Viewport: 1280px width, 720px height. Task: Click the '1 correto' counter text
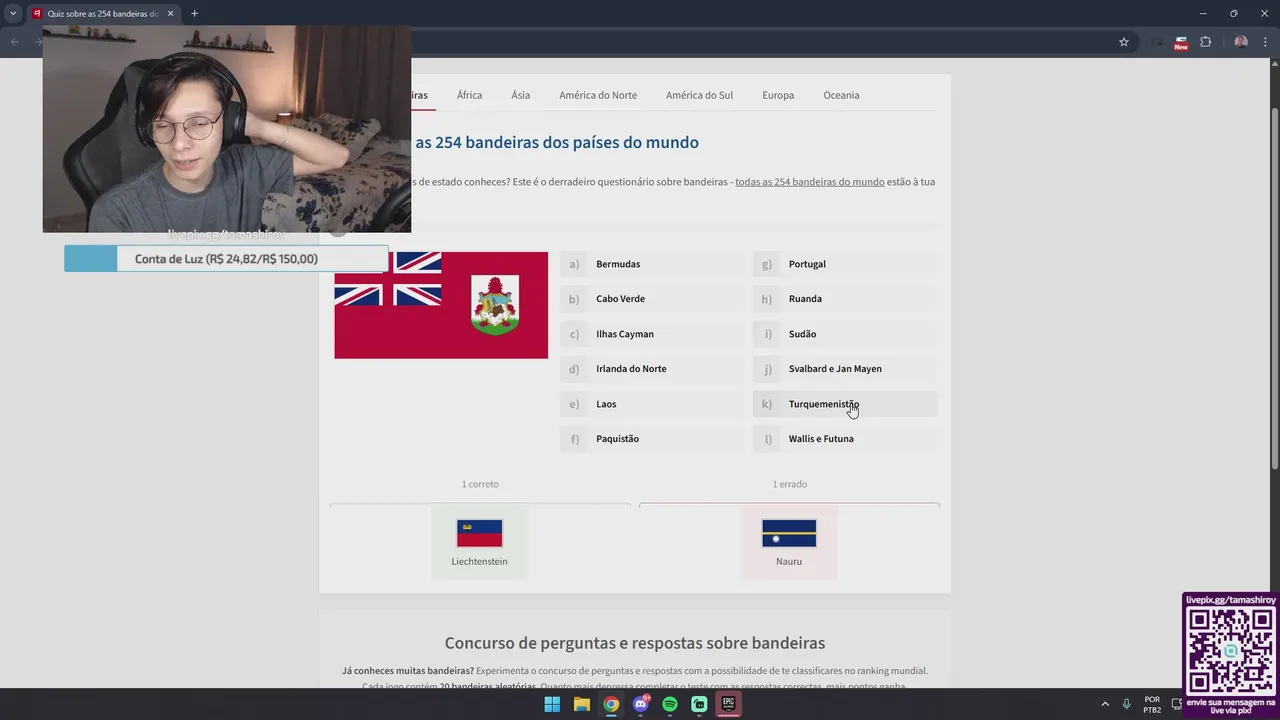(x=480, y=484)
